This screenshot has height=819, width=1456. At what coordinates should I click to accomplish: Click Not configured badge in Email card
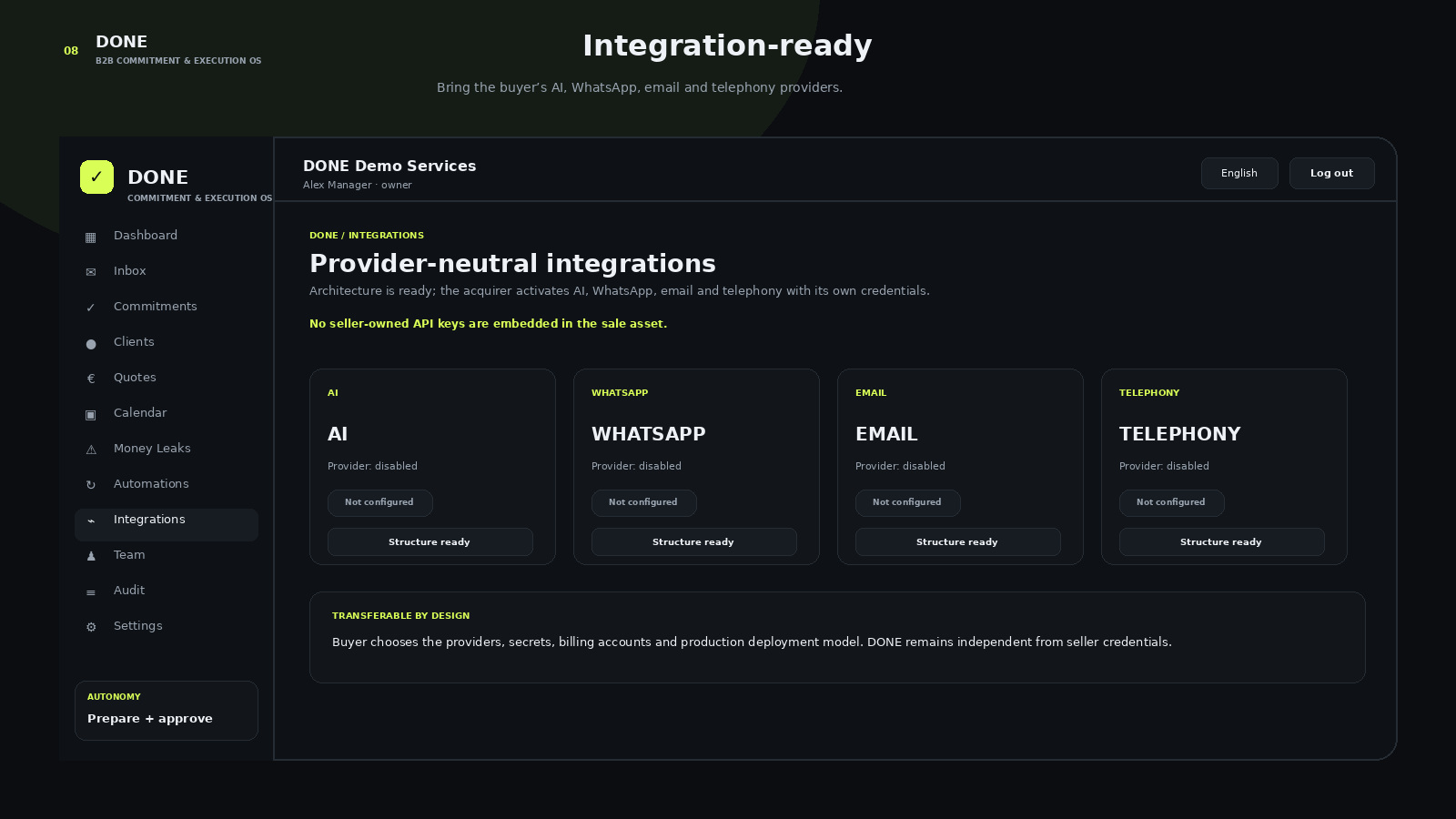pyautogui.click(x=907, y=502)
